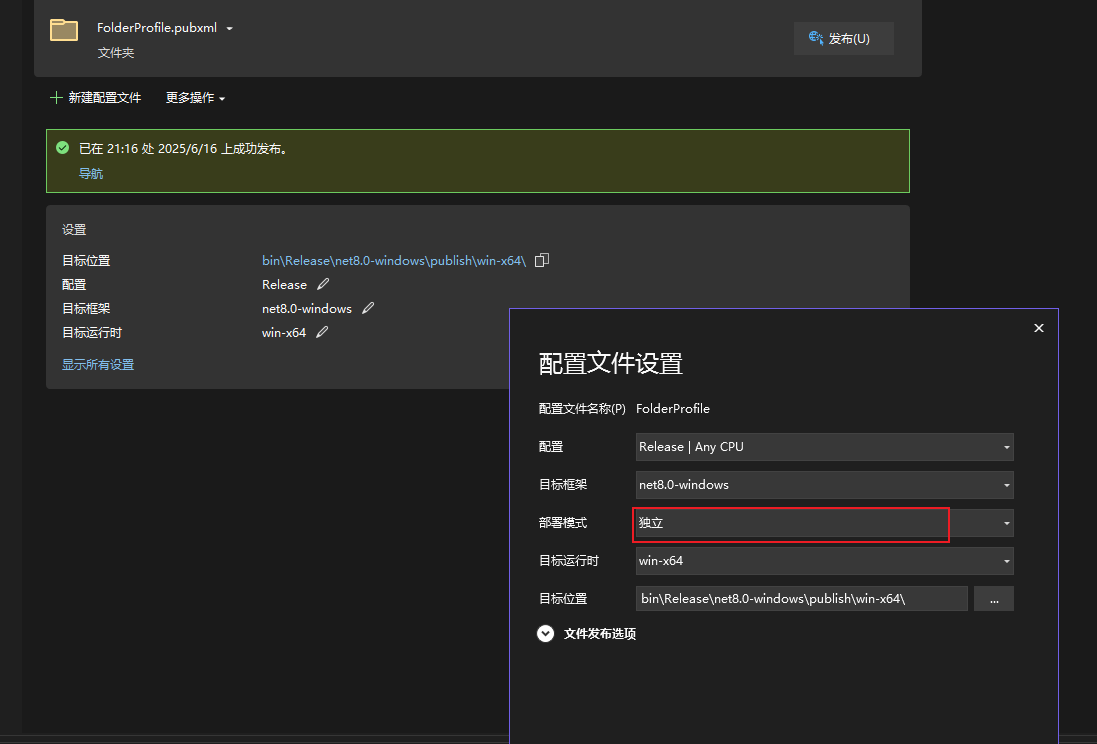Open the 部署模式 独立 dropdown
The width and height of the screenshot is (1097, 744).
coord(825,523)
